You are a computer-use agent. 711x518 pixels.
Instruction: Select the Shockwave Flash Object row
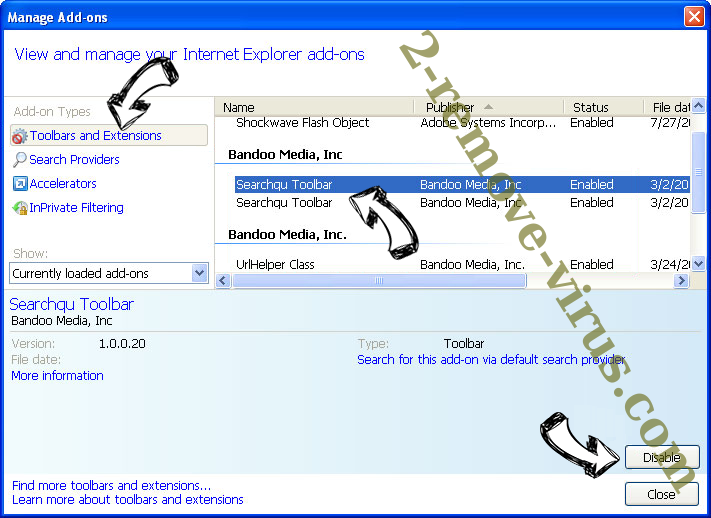pyautogui.click(x=462, y=123)
